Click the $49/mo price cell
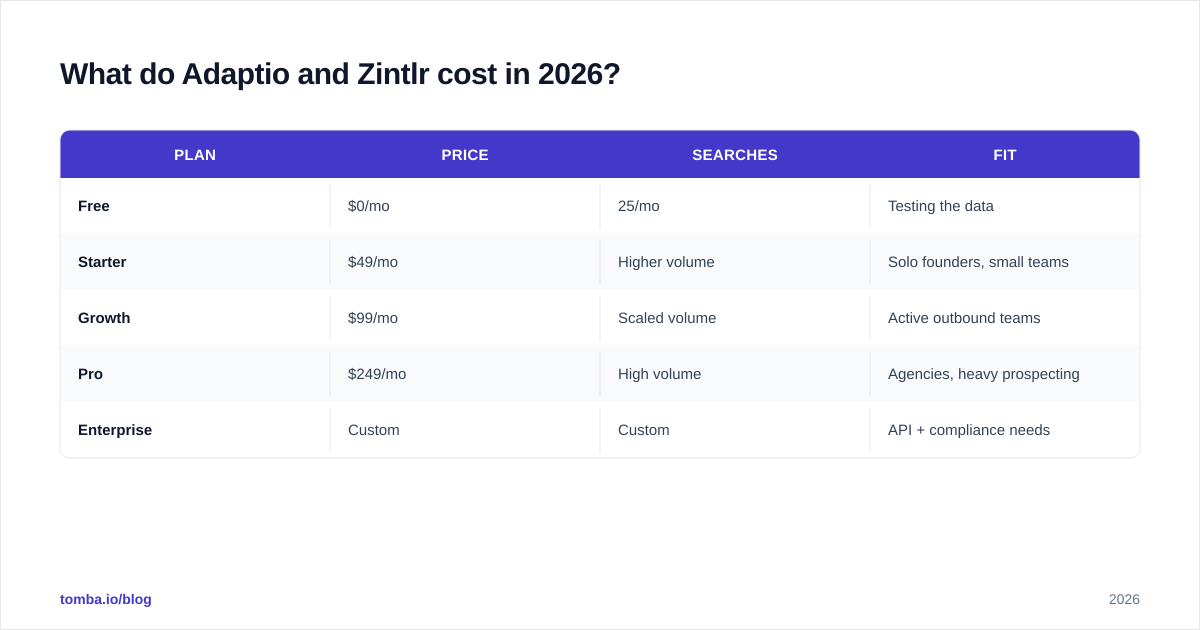 point(465,262)
